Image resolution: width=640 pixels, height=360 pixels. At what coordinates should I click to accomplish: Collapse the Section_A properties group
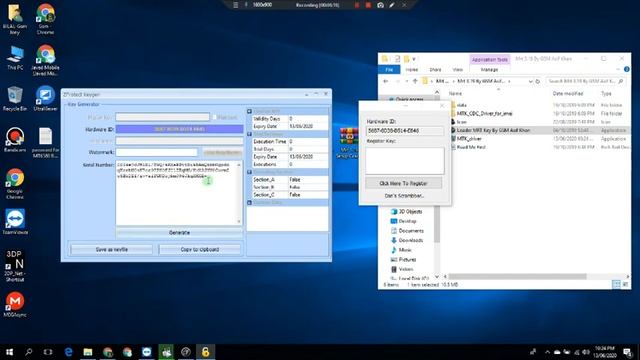[249, 172]
